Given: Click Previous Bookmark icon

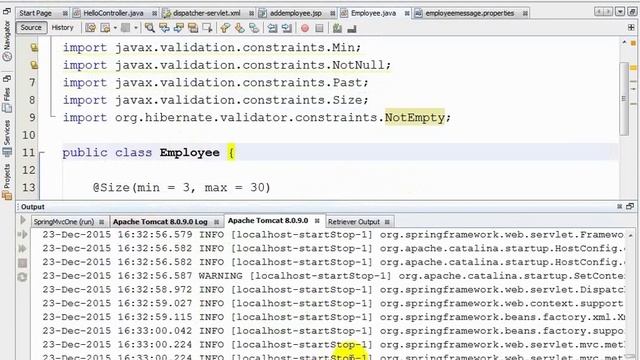Looking at the screenshot, I should pos(225,28).
